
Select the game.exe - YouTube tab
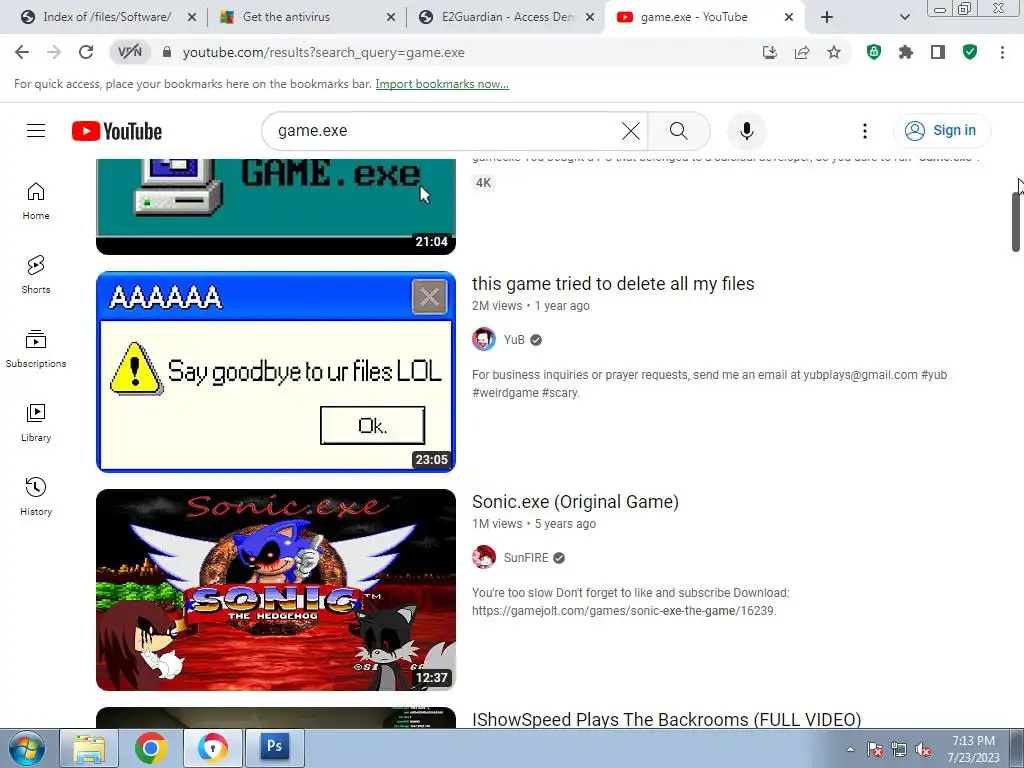tap(694, 17)
